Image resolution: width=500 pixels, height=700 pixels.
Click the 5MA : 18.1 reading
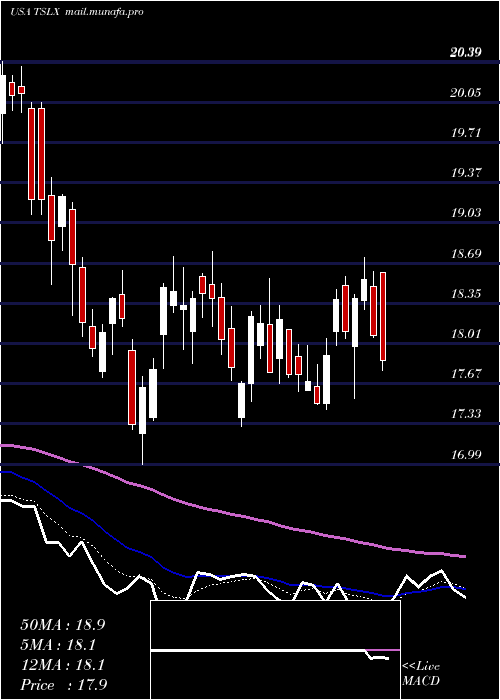tap(58, 645)
